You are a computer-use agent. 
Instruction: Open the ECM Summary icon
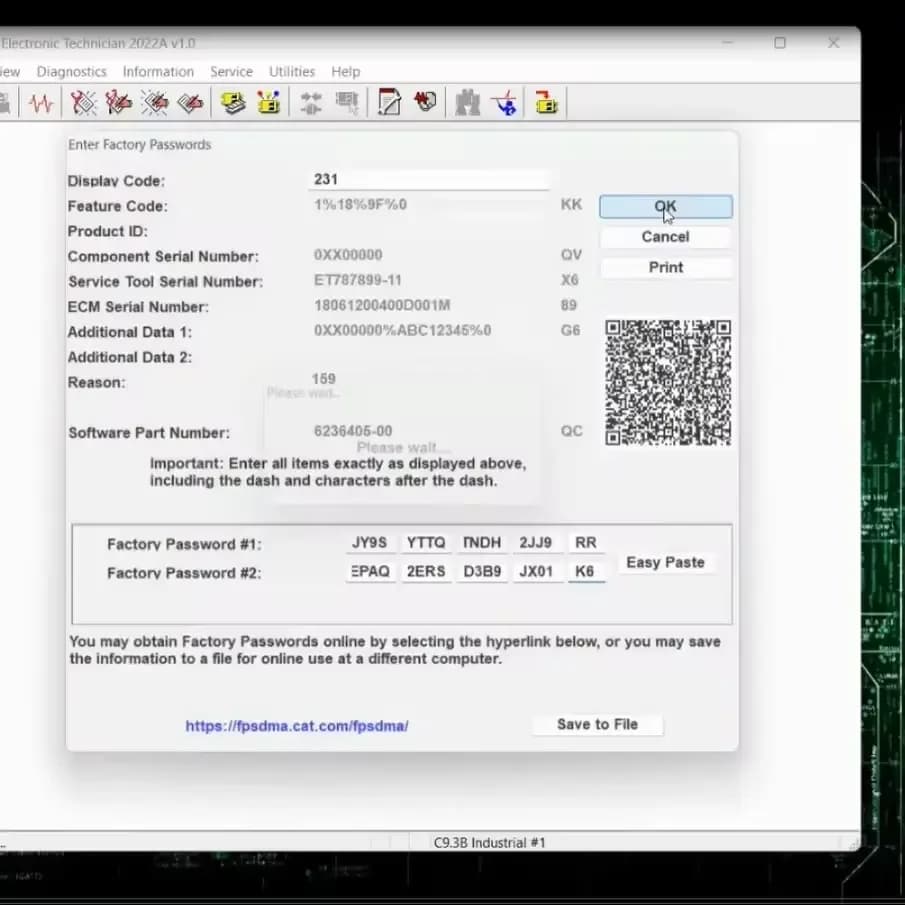[233, 103]
